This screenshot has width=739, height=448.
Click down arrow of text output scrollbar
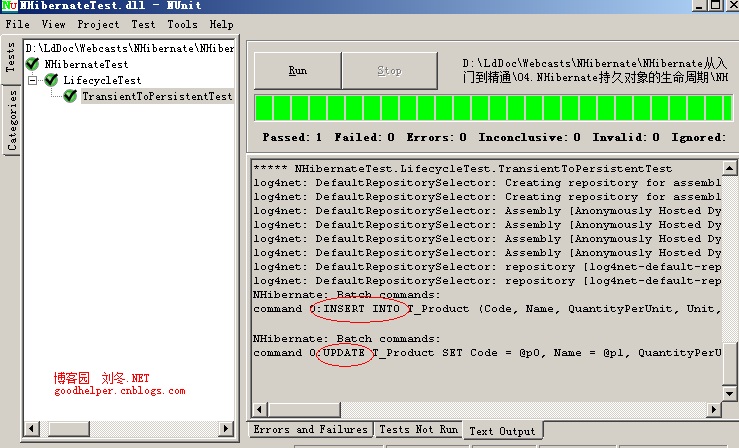click(x=729, y=393)
